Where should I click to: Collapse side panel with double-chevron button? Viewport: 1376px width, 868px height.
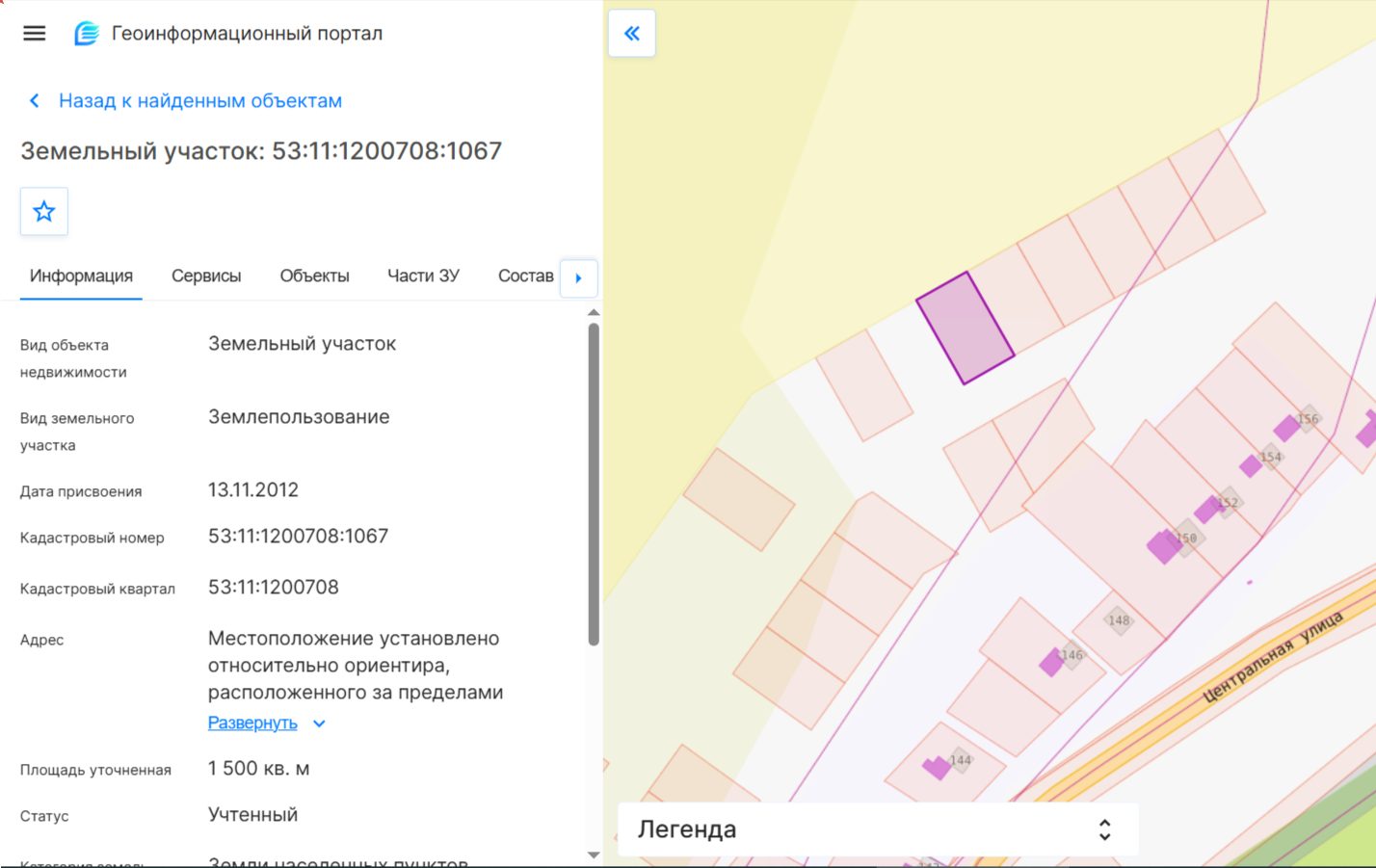[632, 34]
